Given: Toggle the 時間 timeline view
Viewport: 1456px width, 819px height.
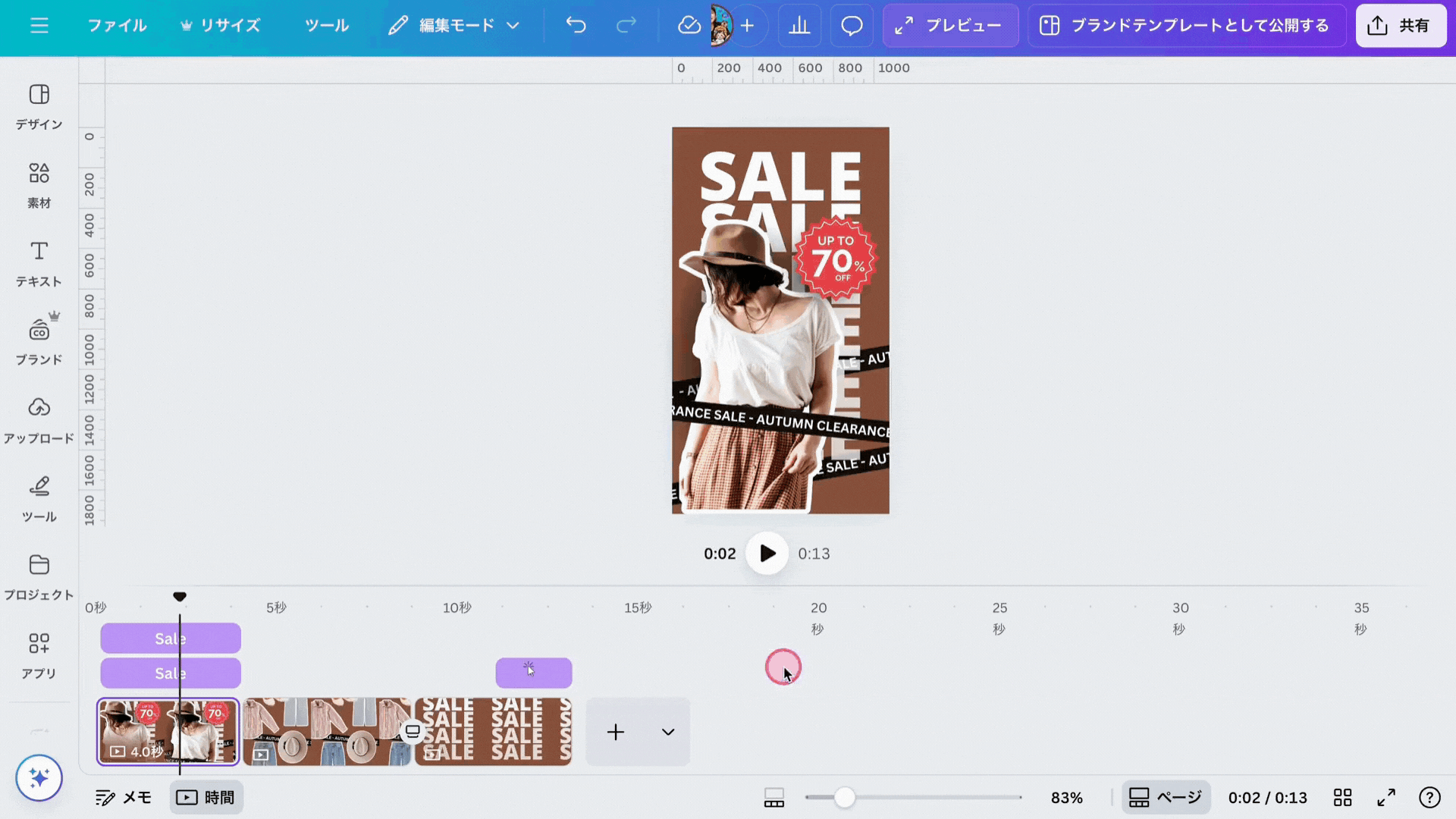Looking at the screenshot, I should [206, 797].
